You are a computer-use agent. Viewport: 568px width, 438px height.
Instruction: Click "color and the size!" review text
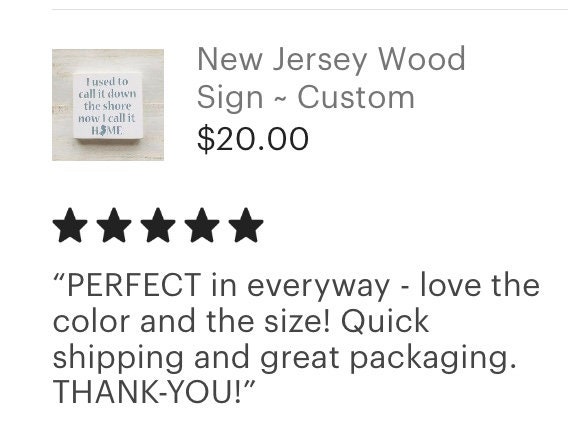pyautogui.click(x=192, y=321)
